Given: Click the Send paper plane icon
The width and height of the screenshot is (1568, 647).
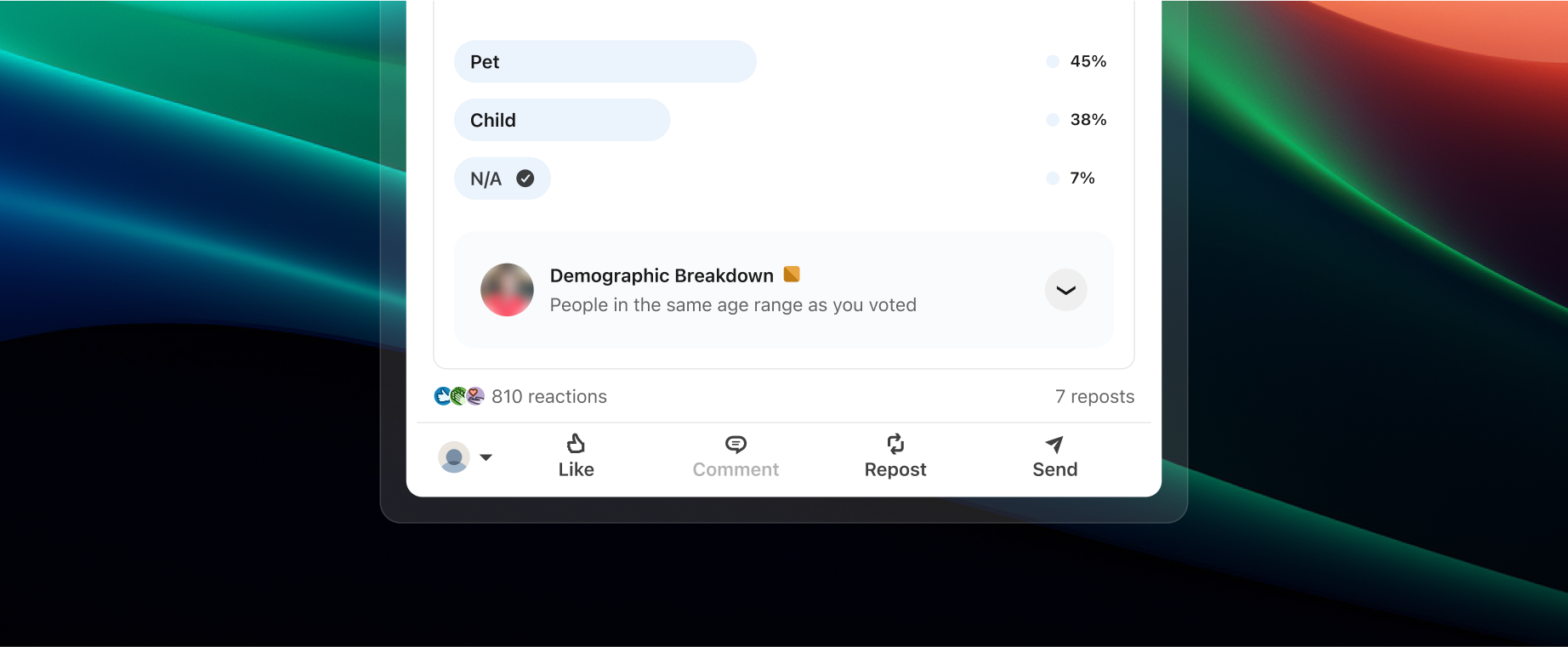Looking at the screenshot, I should (1054, 444).
